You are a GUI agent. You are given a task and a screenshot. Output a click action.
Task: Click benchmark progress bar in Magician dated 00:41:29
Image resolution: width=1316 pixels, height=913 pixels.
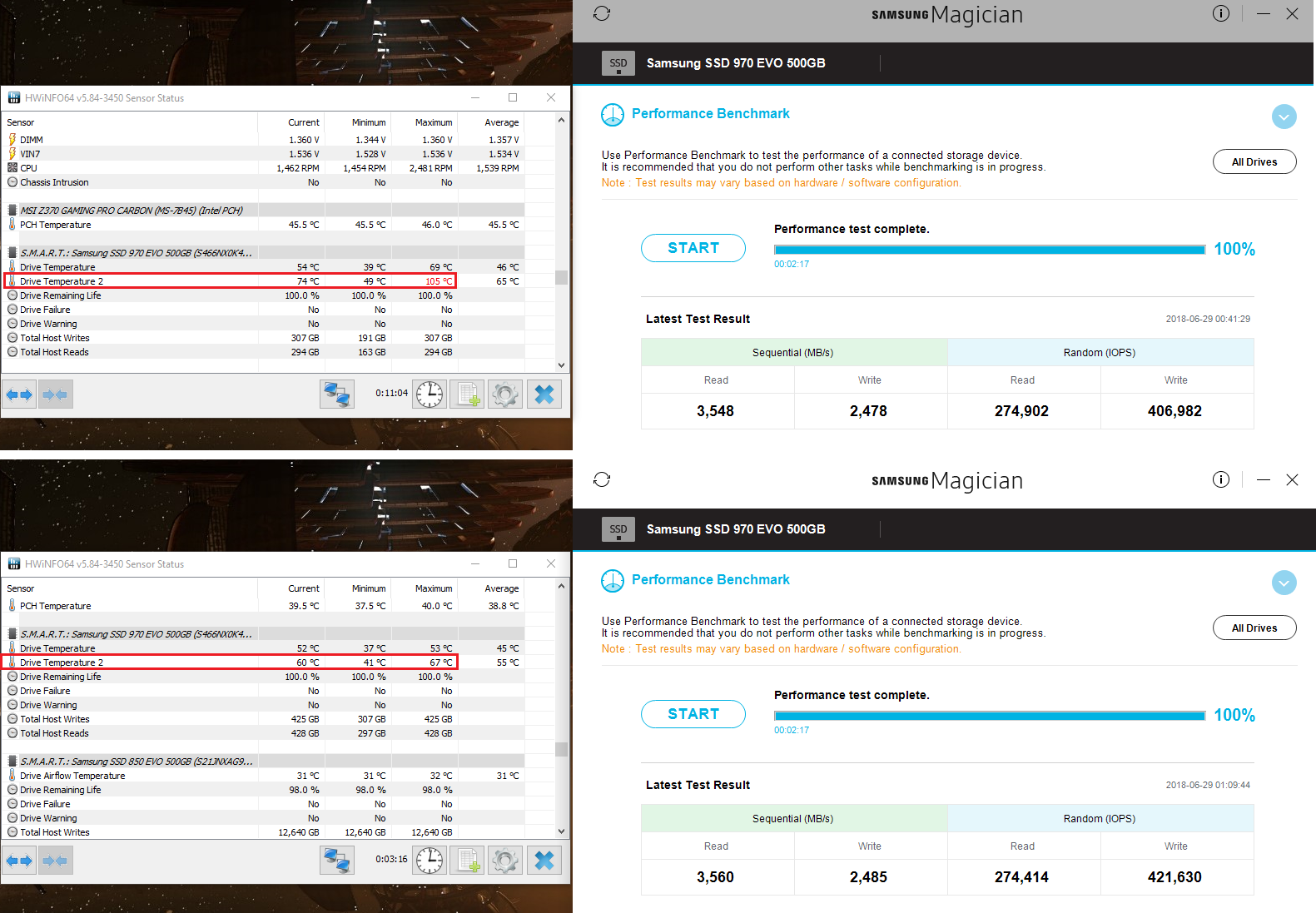tap(990, 250)
